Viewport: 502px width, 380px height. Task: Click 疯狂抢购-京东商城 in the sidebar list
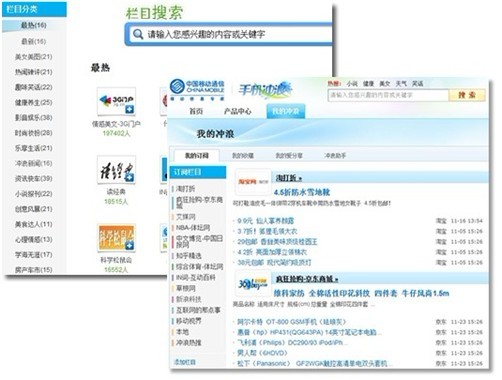pyautogui.click(x=199, y=202)
